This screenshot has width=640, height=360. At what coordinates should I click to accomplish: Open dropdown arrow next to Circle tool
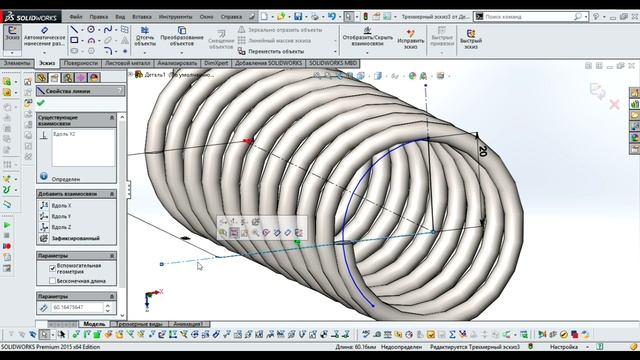click(x=99, y=29)
